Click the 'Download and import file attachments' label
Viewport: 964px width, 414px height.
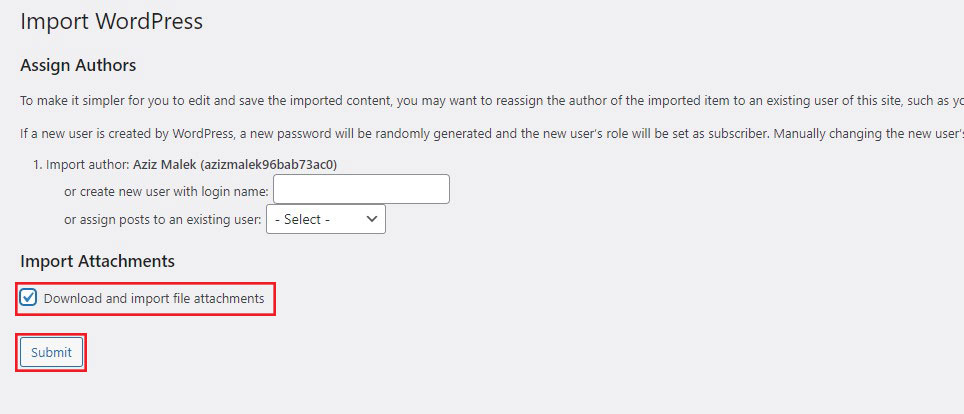154,299
